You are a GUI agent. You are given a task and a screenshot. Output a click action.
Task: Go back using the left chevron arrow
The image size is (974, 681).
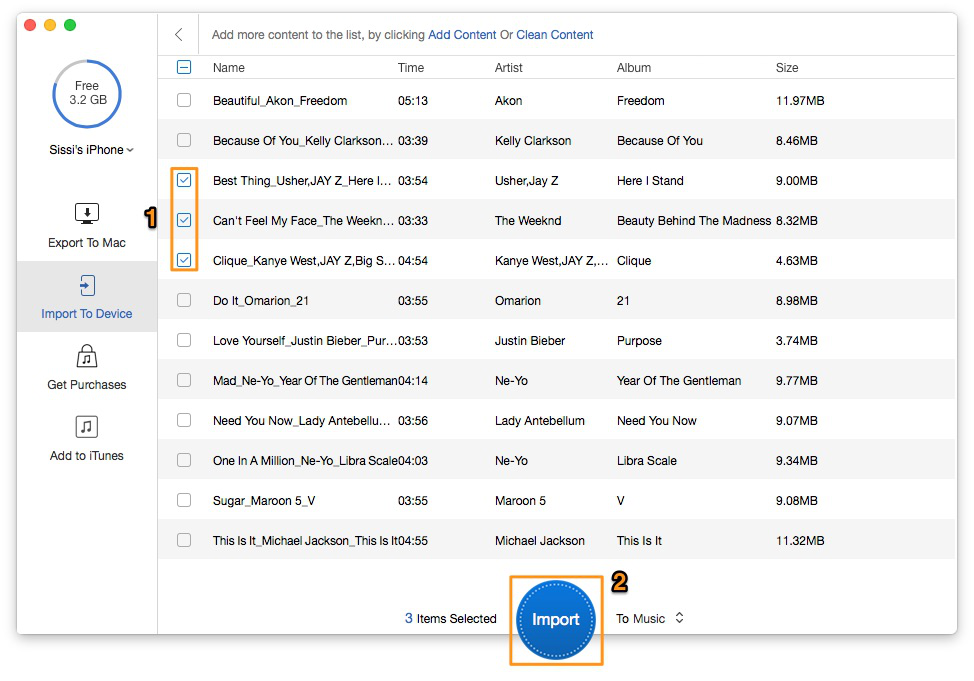[x=179, y=35]
